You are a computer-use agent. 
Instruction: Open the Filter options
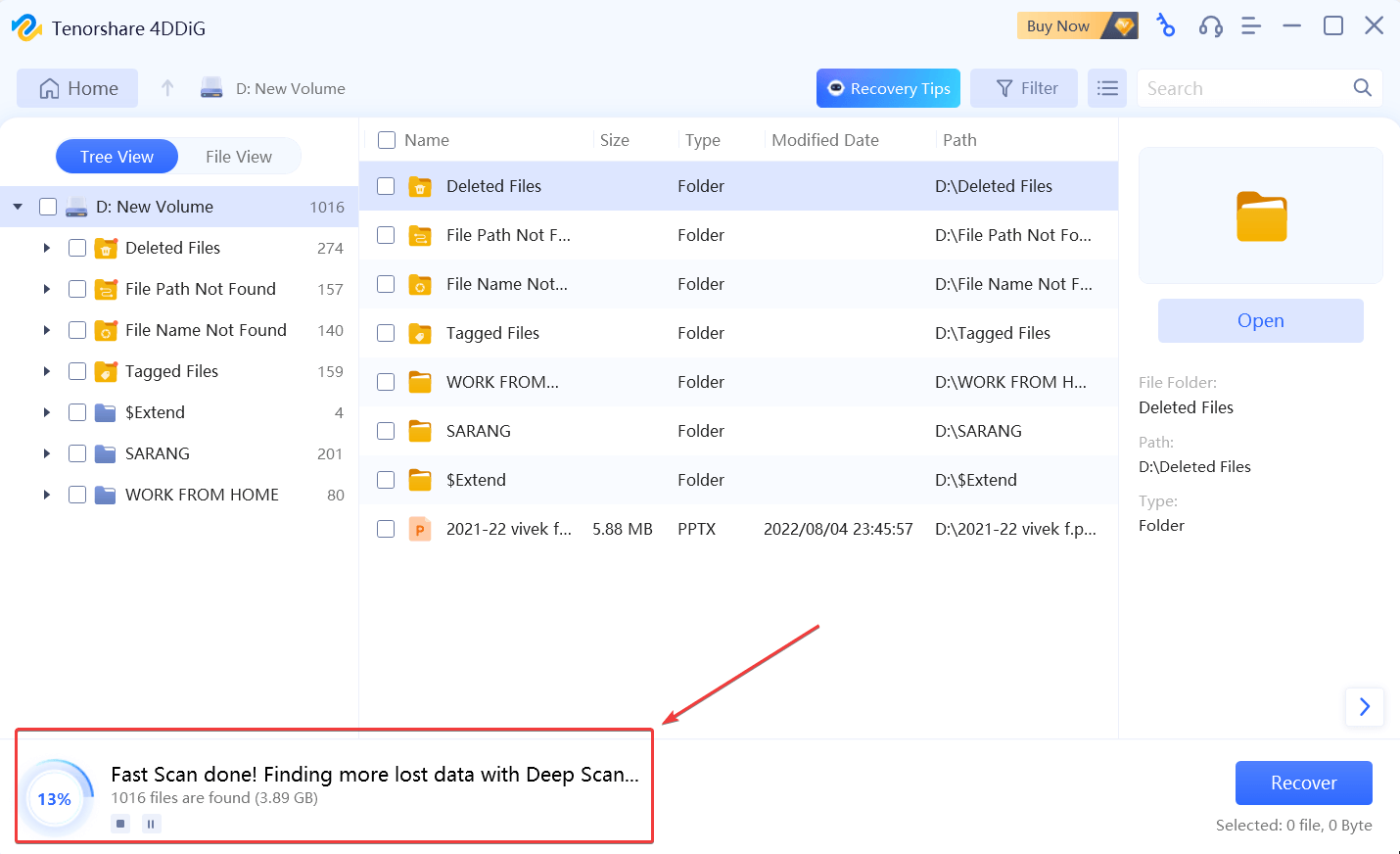(1024, 88)
